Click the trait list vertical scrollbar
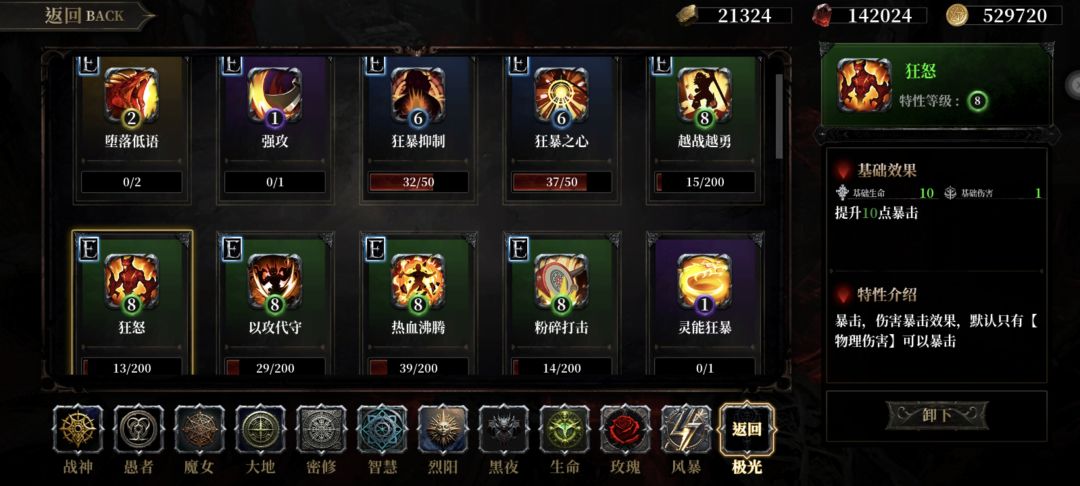Image resolution: width=1080 pixels, height=486 pixels. pyautogui.click(x=780, y=116)
